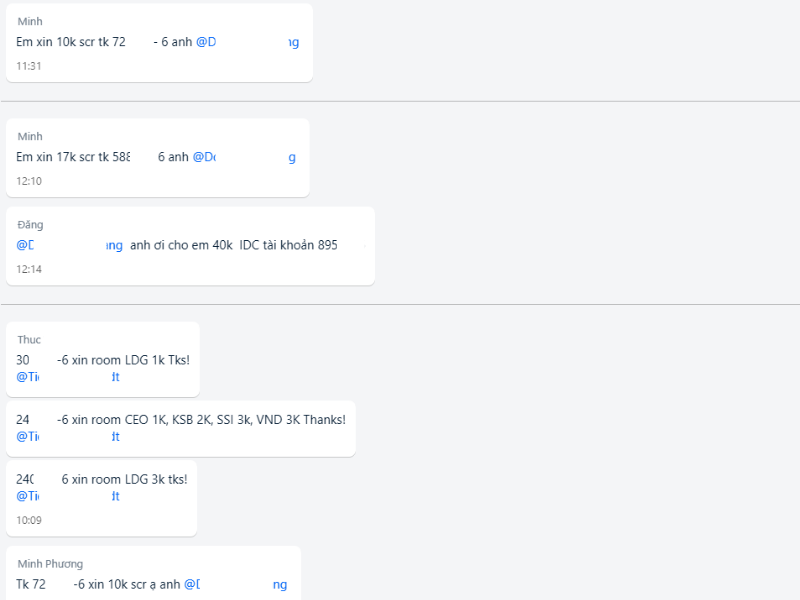Screen dimensions: 800x600
Task: Click the 10:09 timestamp
Action: (29, 520)
